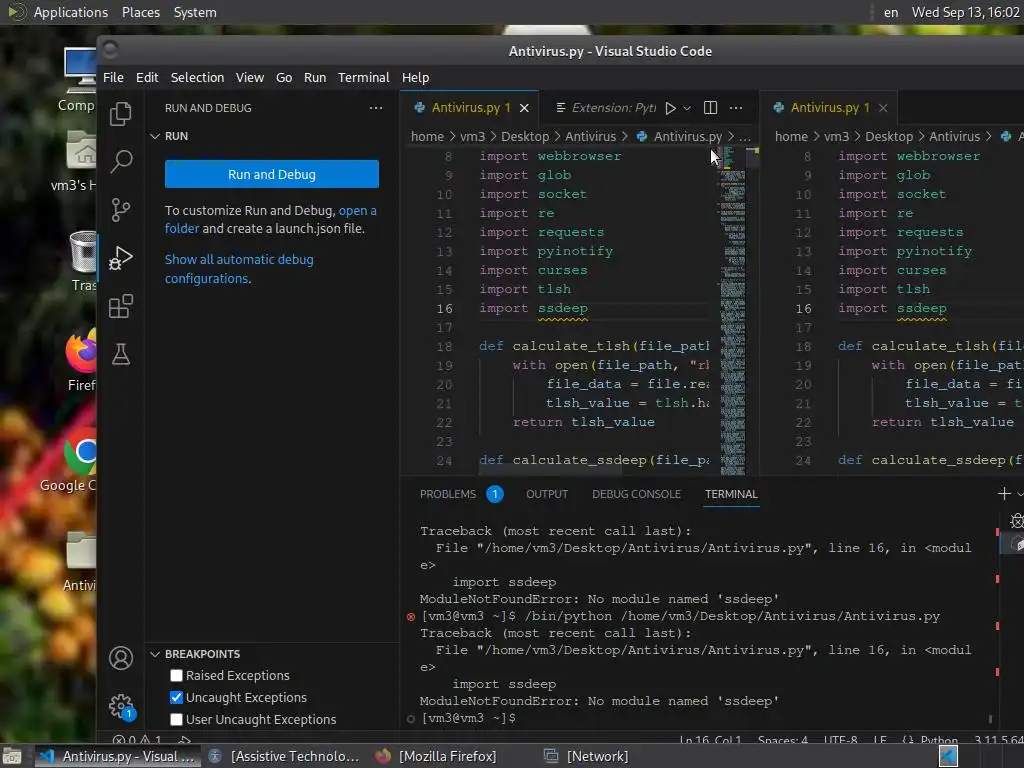
Task: Click the Python language mode in status bar
Action: [x=938, y=740]
